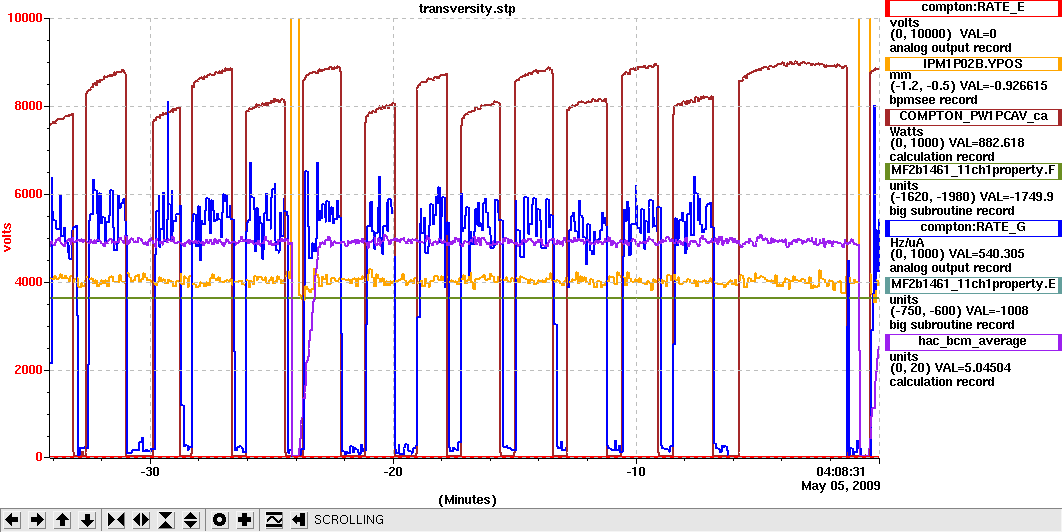Click the -30 x-axis tick label
Viewport: 1062px width, 532px height.
tap(149, 470)
